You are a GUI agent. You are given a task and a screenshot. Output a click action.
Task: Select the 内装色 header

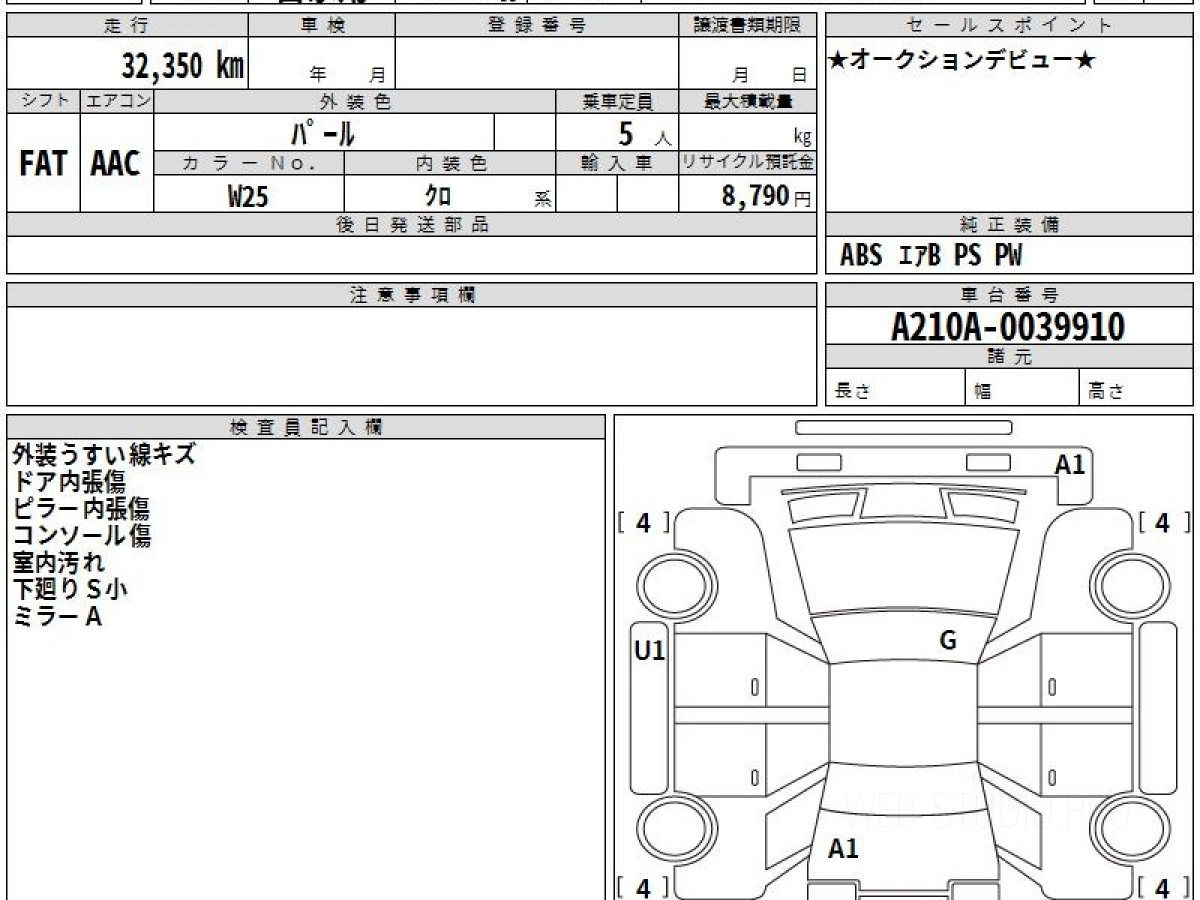click(450, 163)
